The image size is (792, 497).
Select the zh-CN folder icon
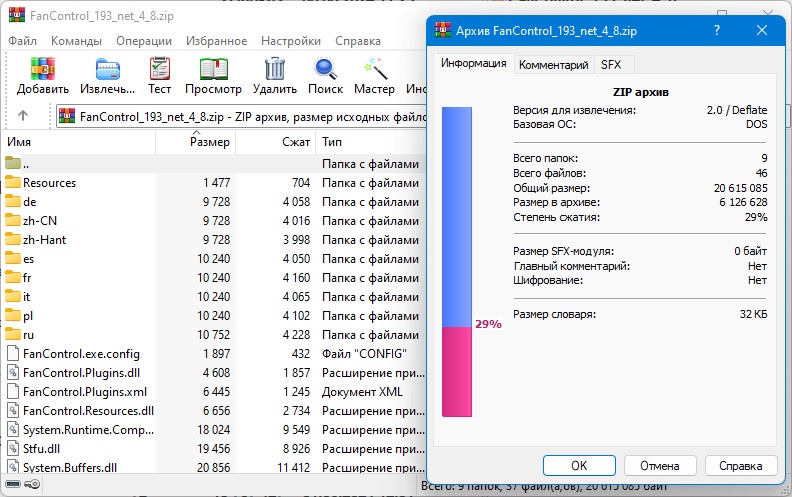[13, 220]
